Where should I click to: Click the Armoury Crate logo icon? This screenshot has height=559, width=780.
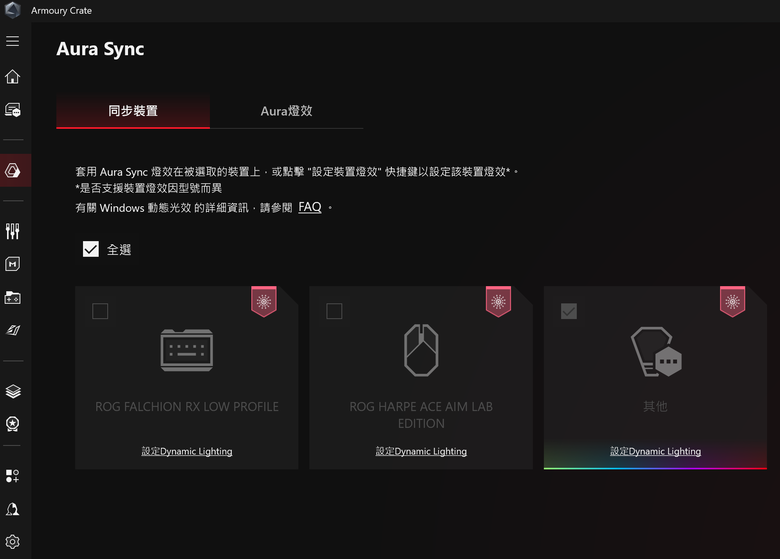[x=12, y=10]
